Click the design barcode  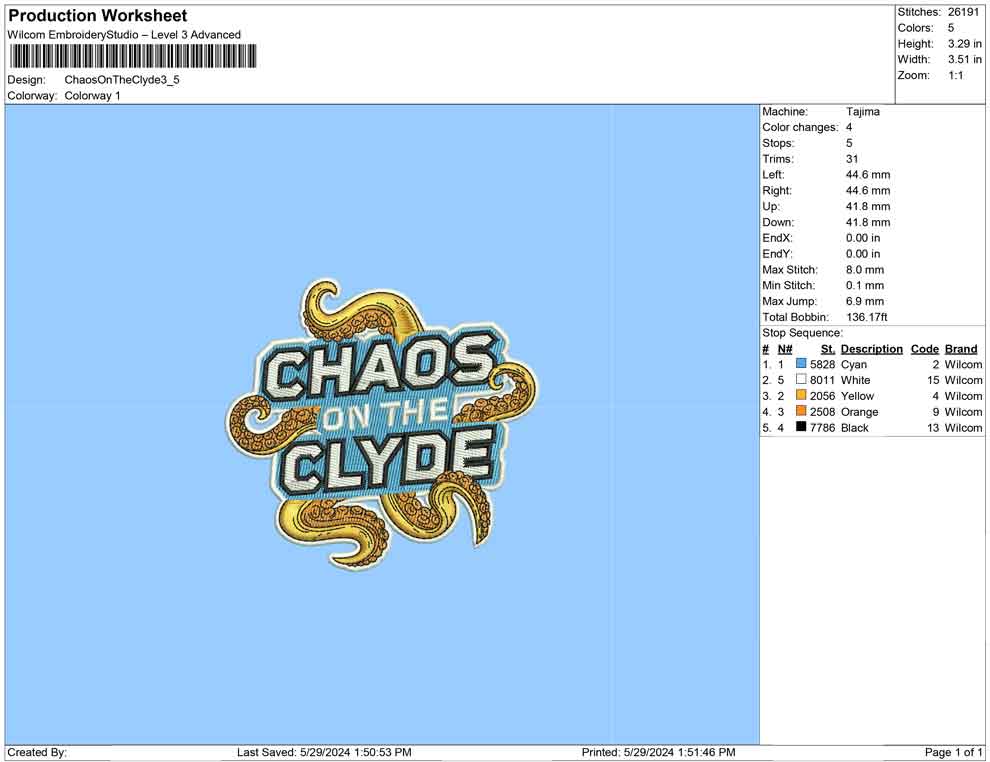[131, 57]
